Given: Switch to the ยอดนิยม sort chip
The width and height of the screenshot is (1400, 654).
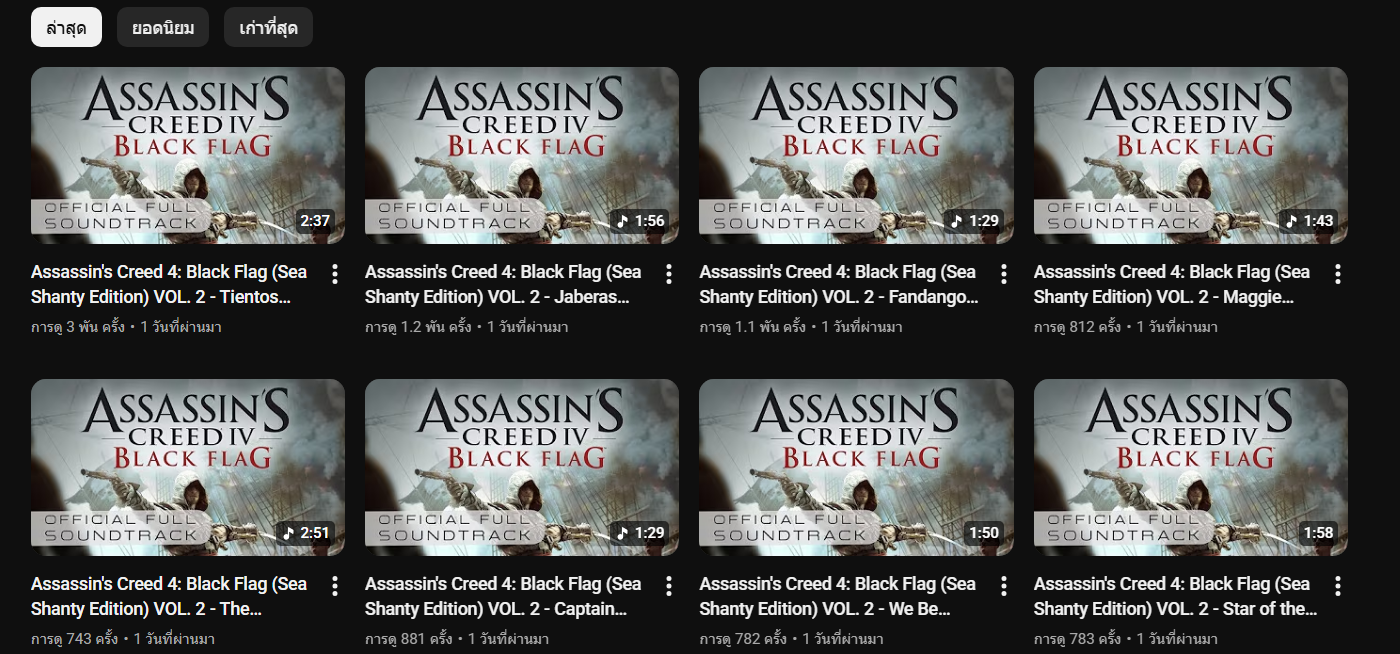Looking at the screenshot, I should (163, 27).
